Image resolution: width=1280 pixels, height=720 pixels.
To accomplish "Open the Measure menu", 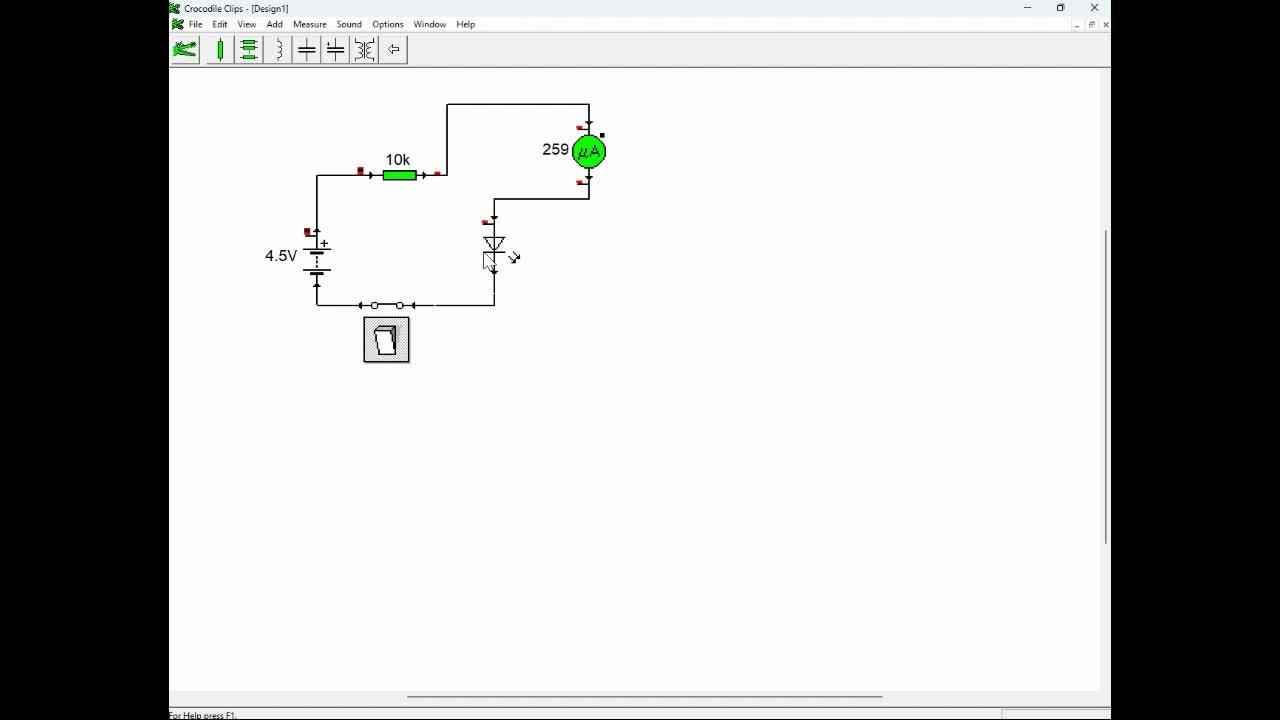I will 310,24.
